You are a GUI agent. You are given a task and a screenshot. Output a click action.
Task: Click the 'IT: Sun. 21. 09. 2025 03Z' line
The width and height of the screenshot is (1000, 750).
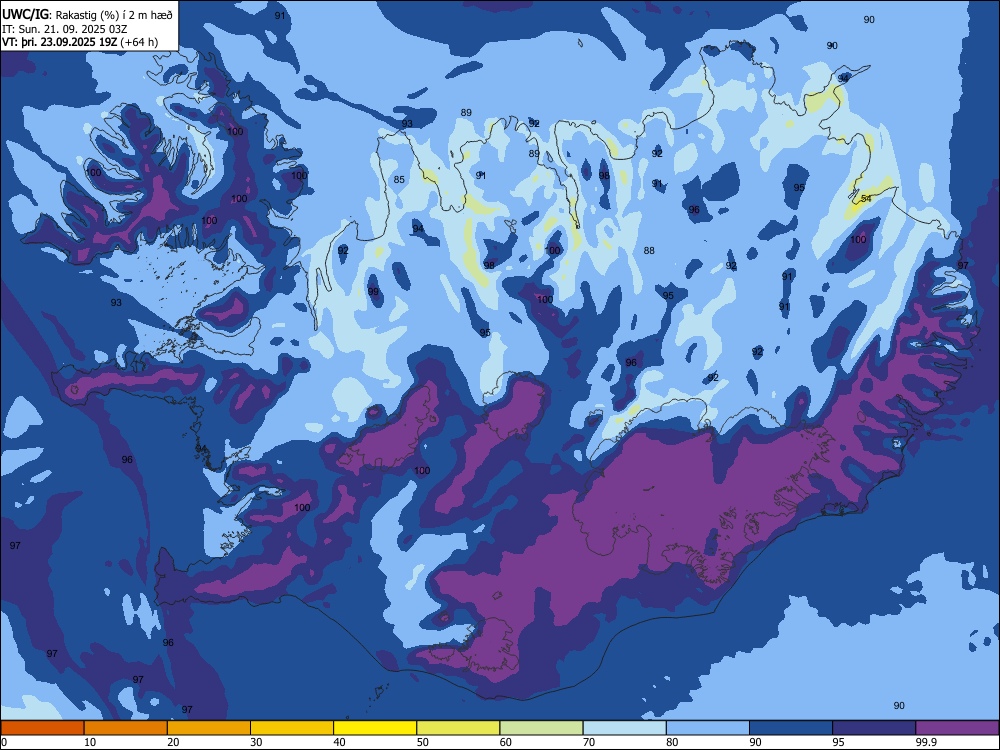[x=66, y=29]
